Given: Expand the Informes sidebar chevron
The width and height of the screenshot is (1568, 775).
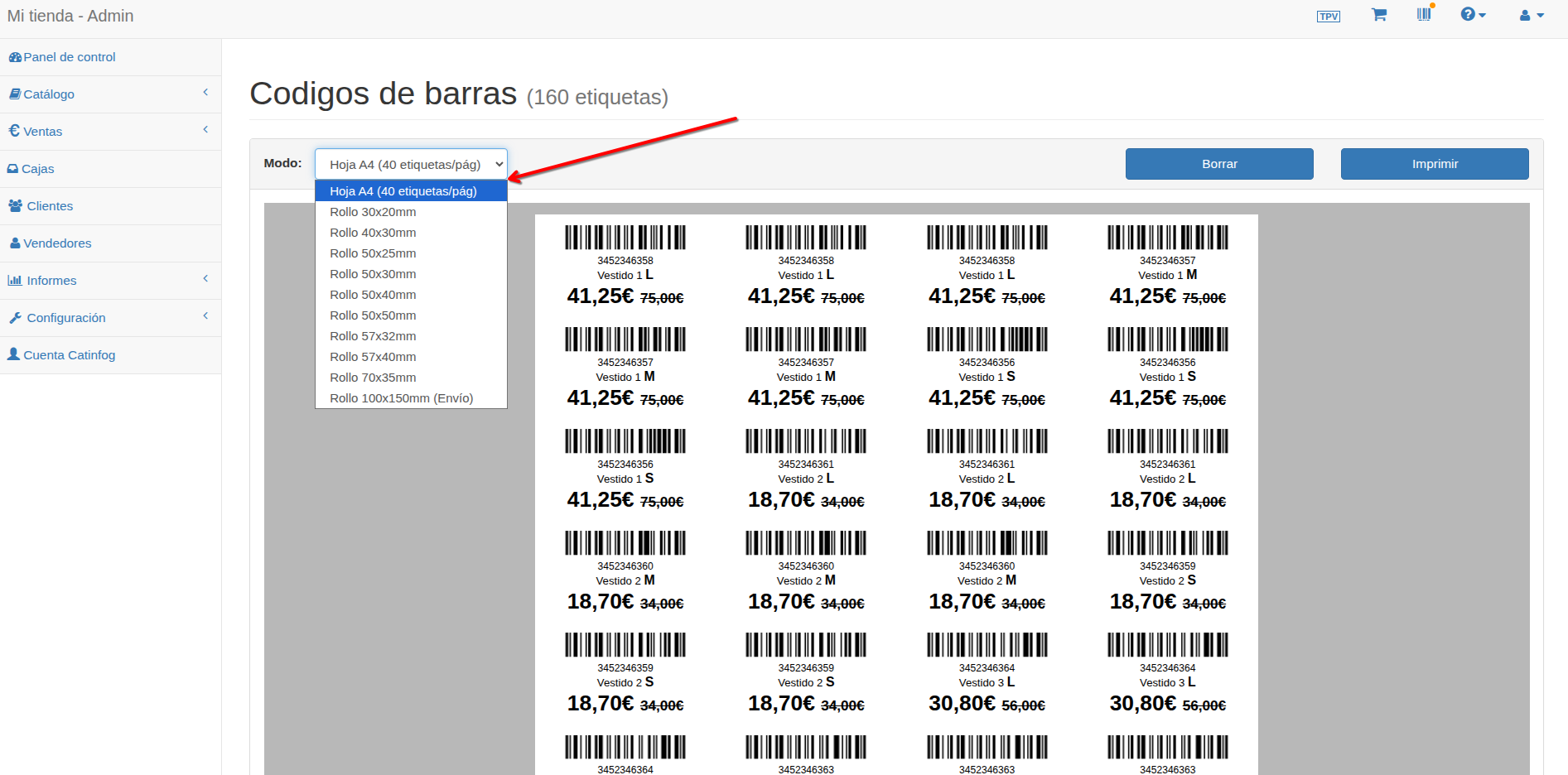Looking at the screenshot, I should click(x=205, y=279).
